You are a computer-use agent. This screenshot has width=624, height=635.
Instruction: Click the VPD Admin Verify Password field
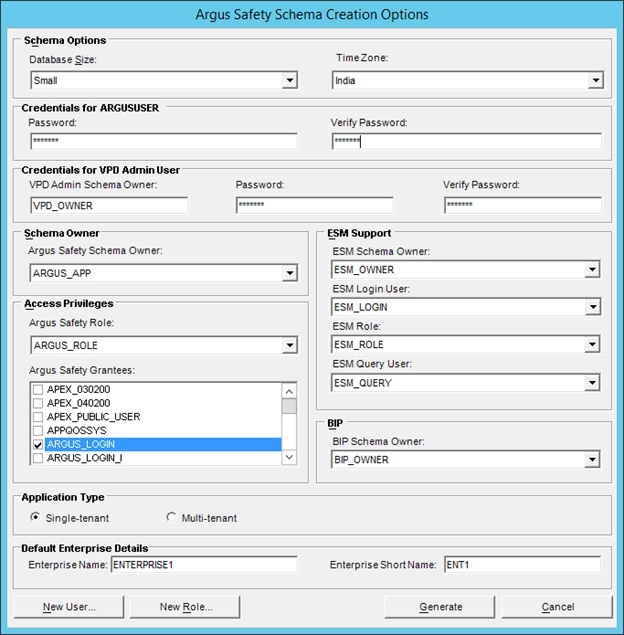(x=523, y=205)
